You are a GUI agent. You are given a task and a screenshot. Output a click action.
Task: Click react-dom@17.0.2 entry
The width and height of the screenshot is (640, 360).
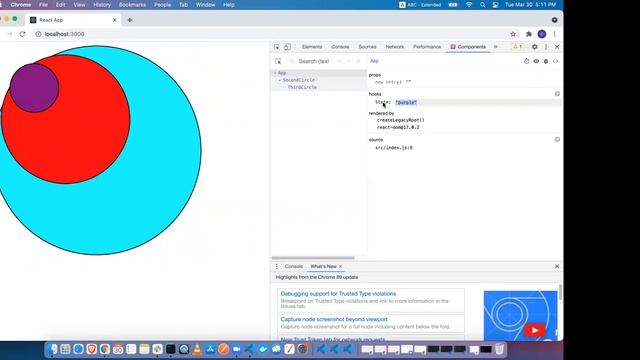pos(398,127)
